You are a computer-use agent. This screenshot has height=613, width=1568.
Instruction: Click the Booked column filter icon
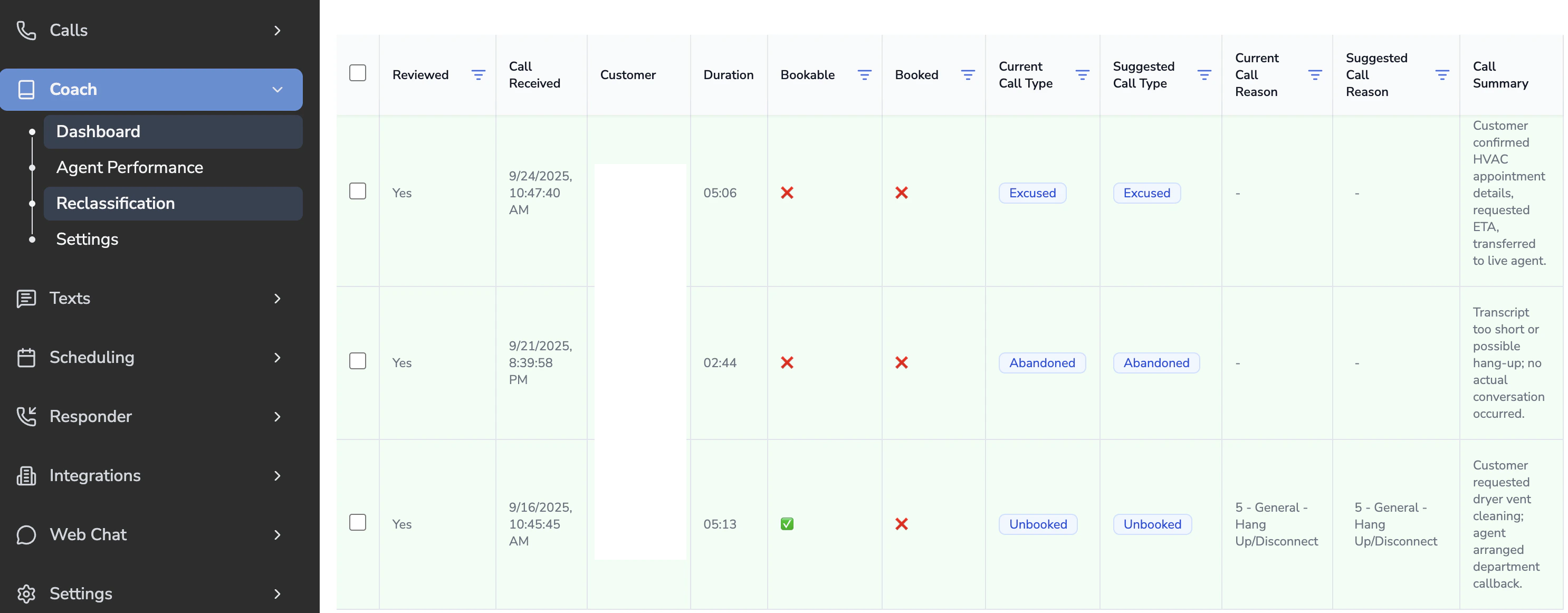967,75
